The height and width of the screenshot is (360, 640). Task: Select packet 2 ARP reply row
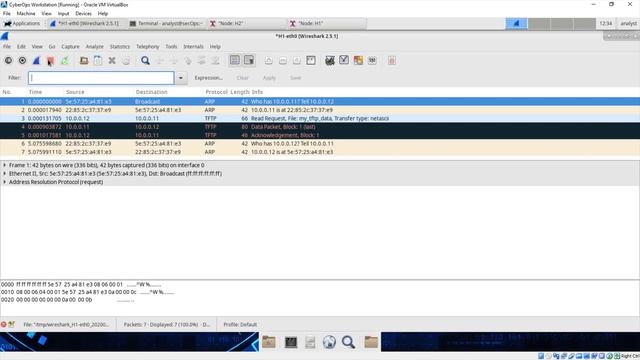tap(320, 110)
